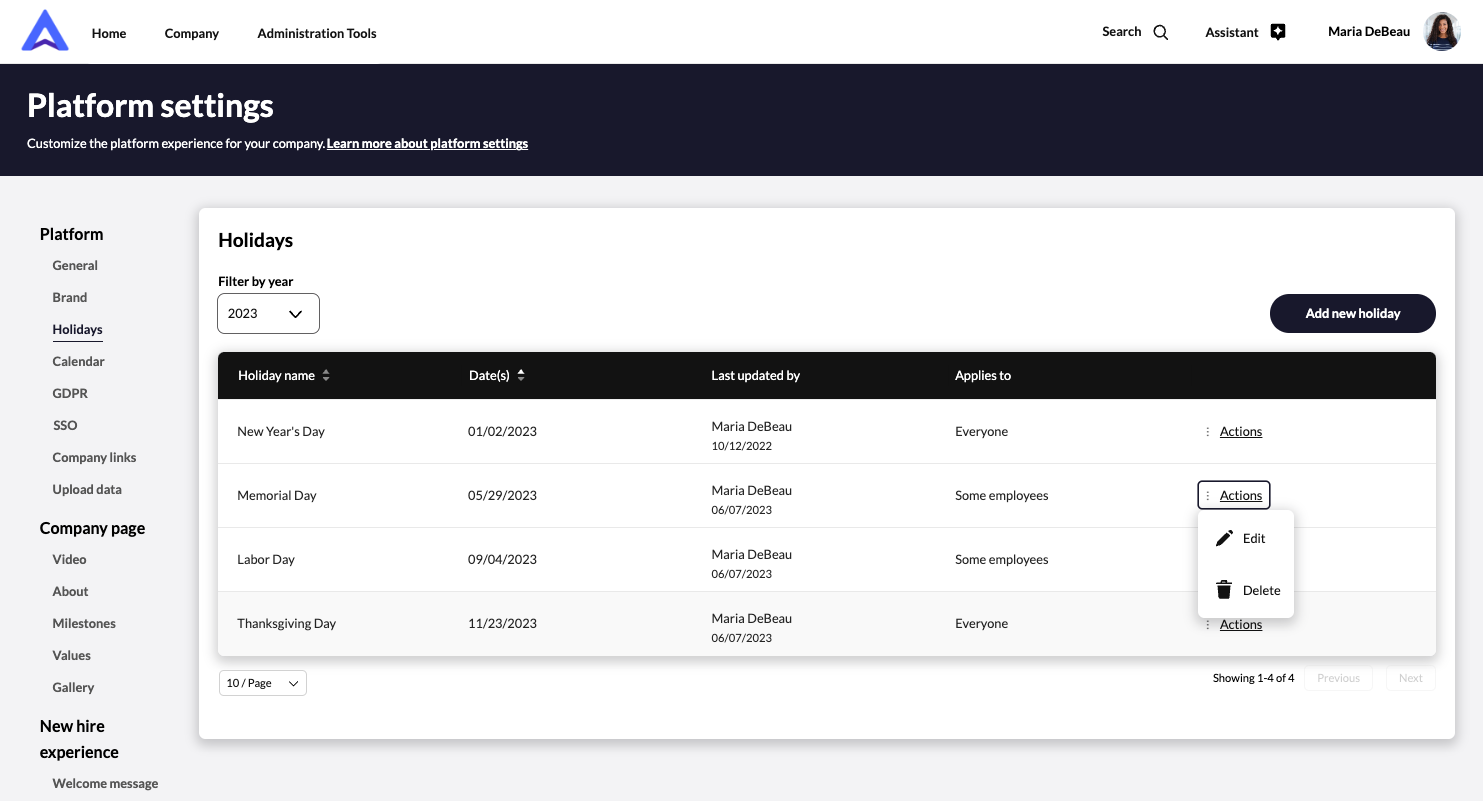This screenshot has width=1483, height=801.
Task: Click the trash Delete icon
Action: point(1224,590)
